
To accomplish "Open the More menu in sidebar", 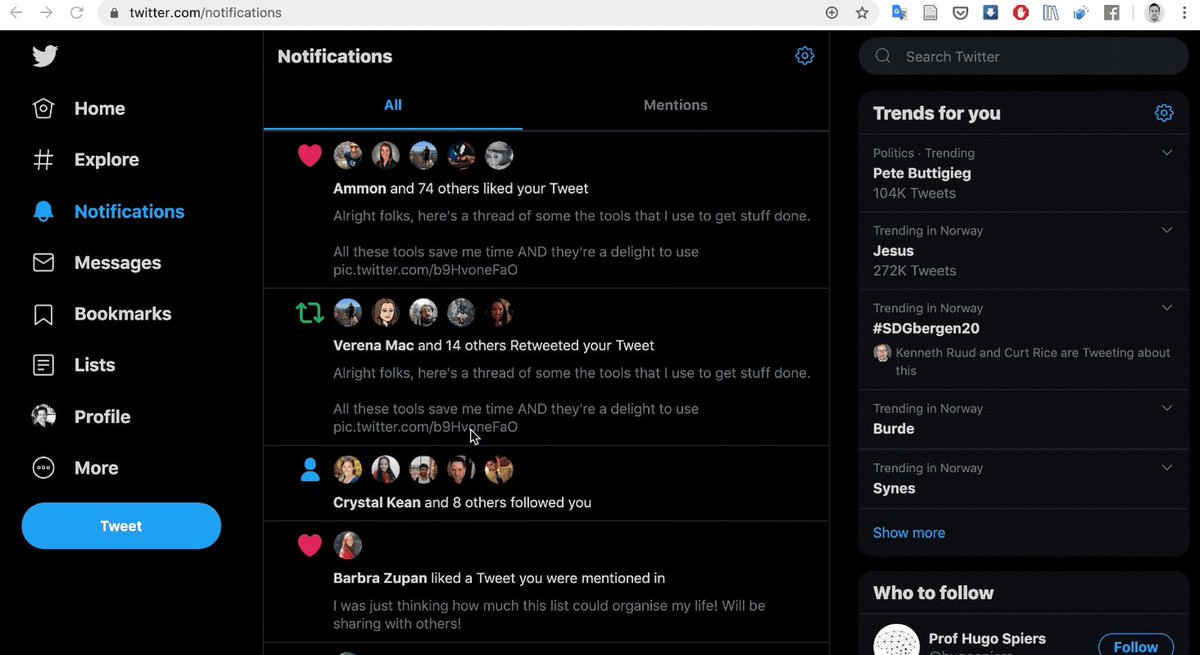I will pos(75,468).
